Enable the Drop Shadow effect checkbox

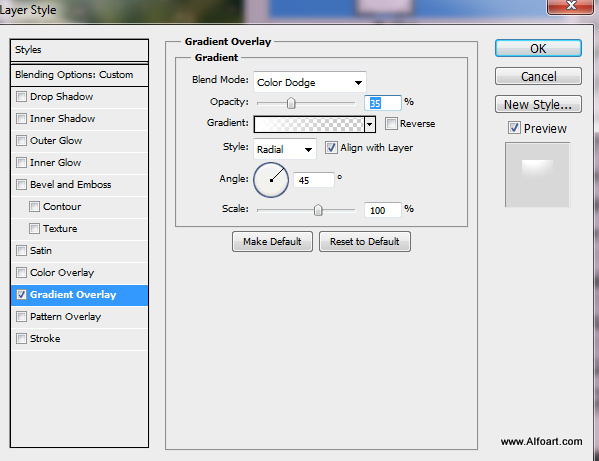pyautogui.click(x=21, y=97)
